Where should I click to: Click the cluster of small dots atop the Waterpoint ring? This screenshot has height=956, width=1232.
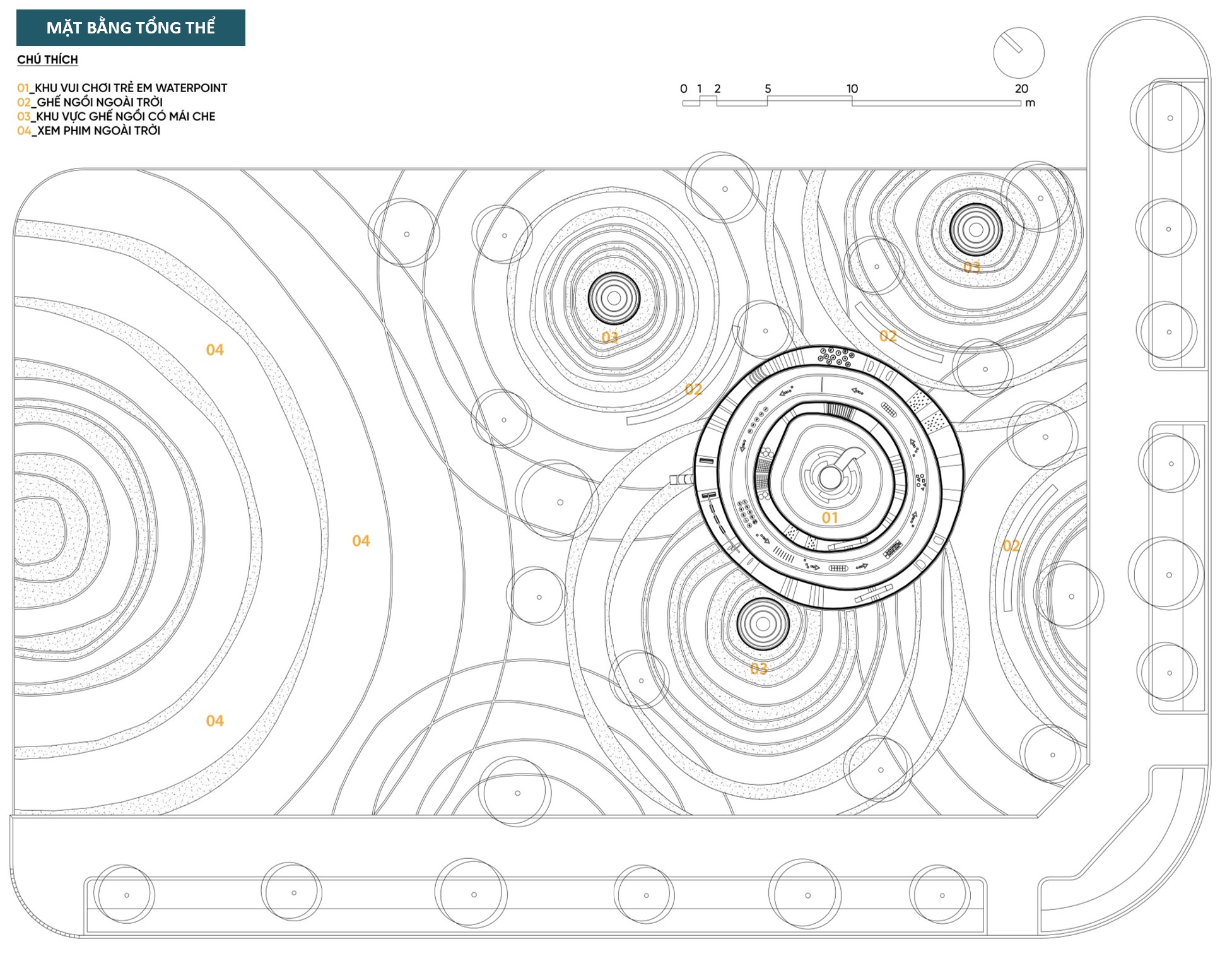835,357
